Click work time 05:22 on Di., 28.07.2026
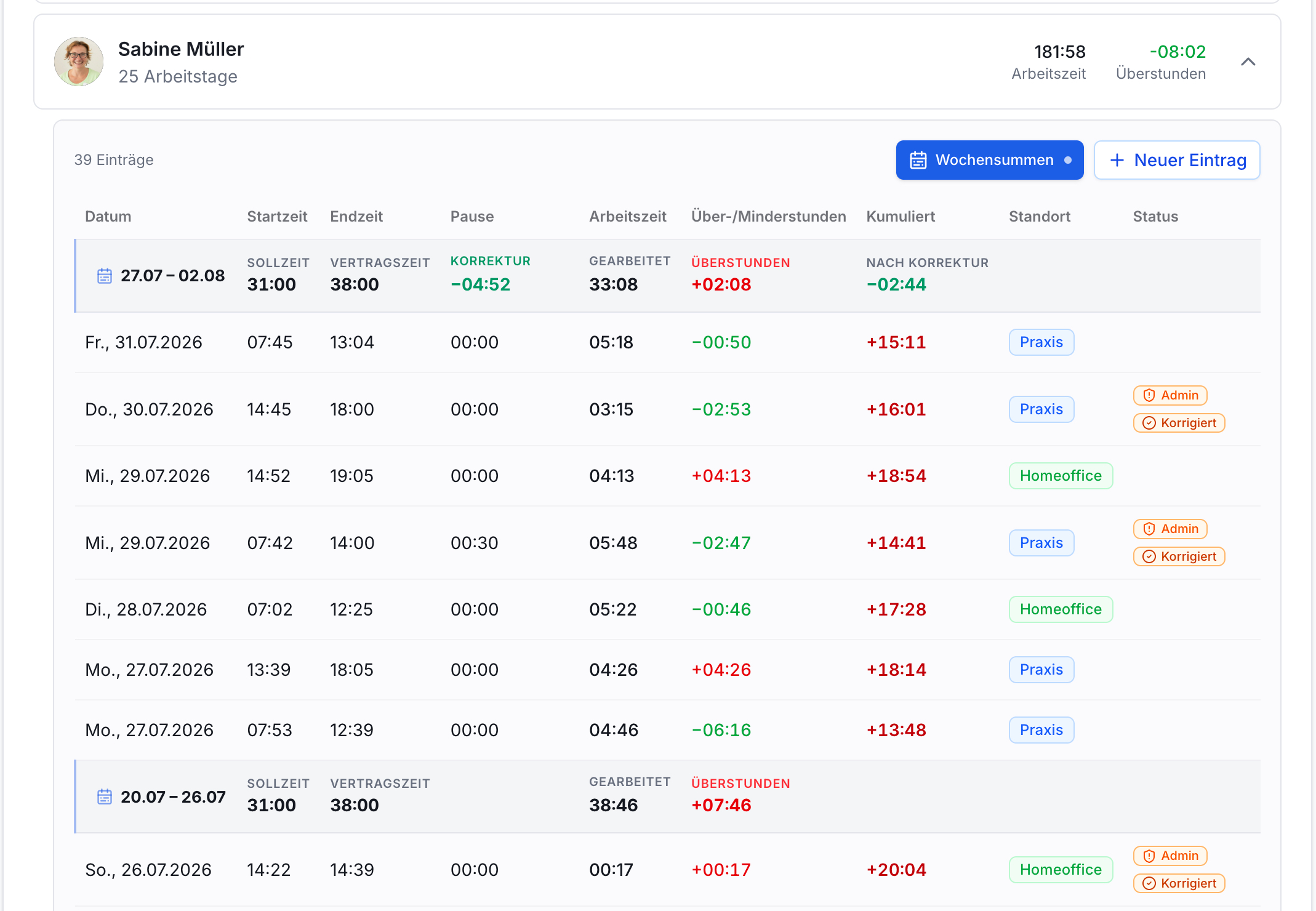Viewport: 1316px width, 911px height. 612,609
